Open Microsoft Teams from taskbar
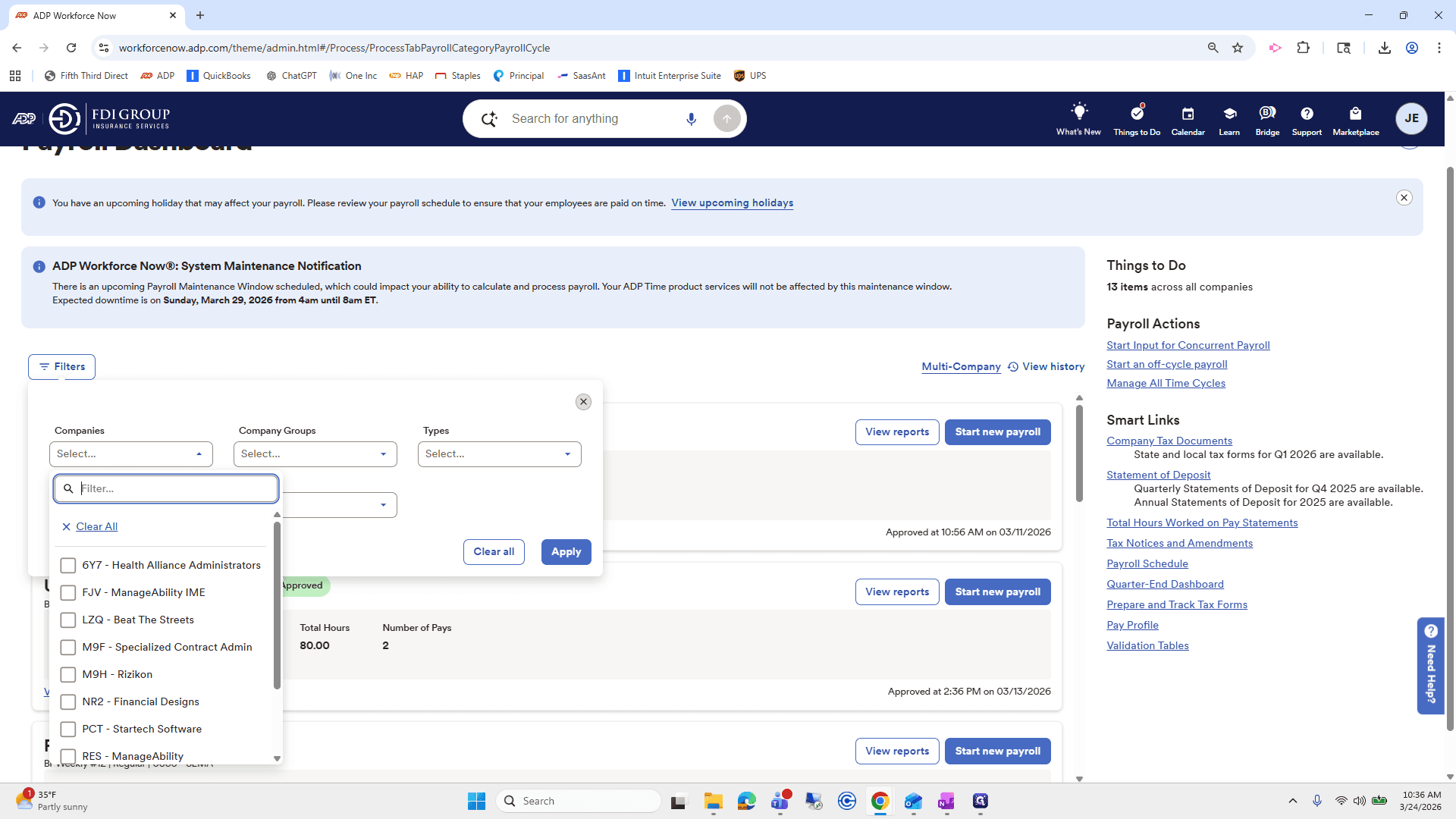Screen dimensions: 1456x819 780,801
